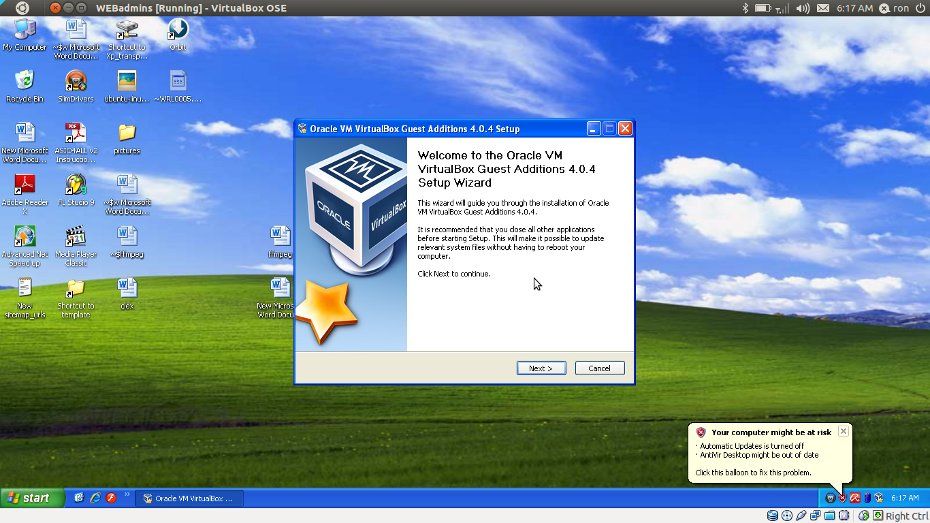Select the ocx Word document icon
This screenshot has width=930, height=523.
(x=127, y=294)
